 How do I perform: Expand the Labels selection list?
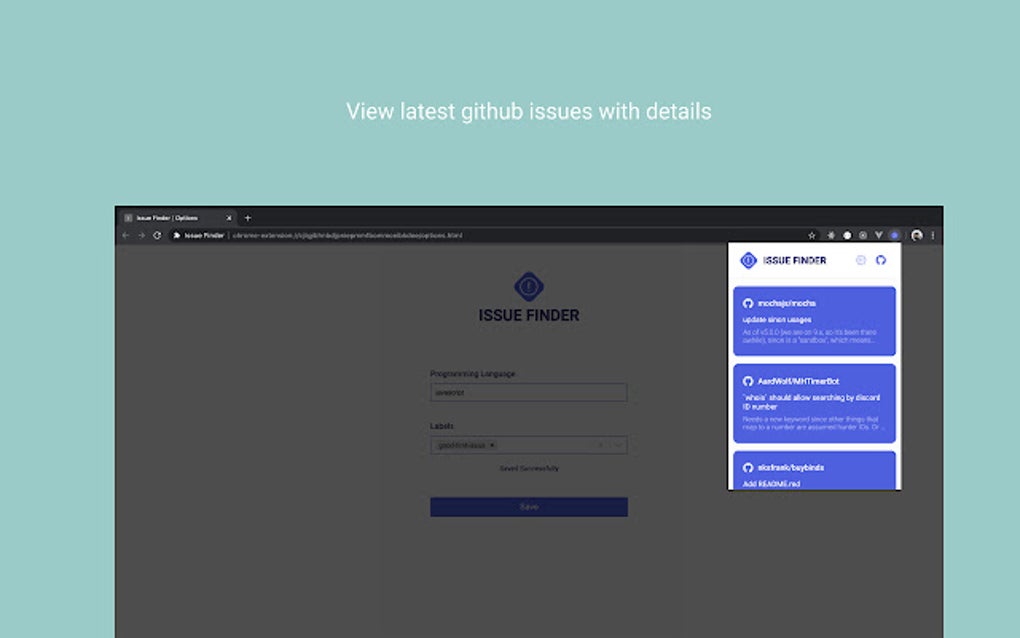616,445
